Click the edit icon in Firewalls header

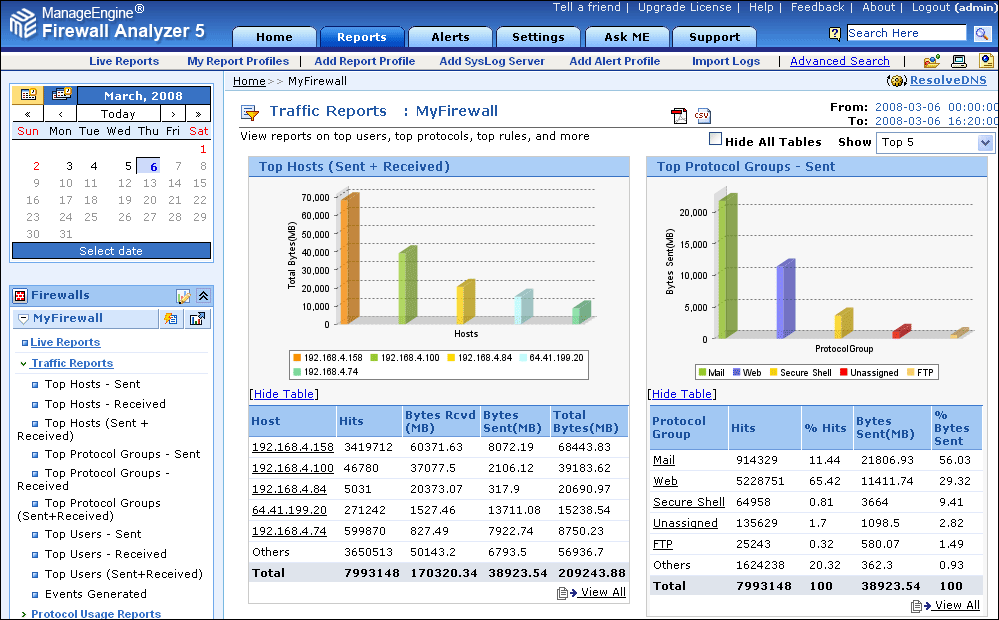183,296
